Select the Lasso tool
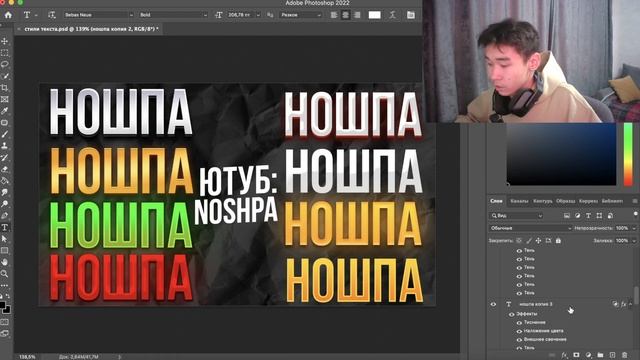 (5, 64)
